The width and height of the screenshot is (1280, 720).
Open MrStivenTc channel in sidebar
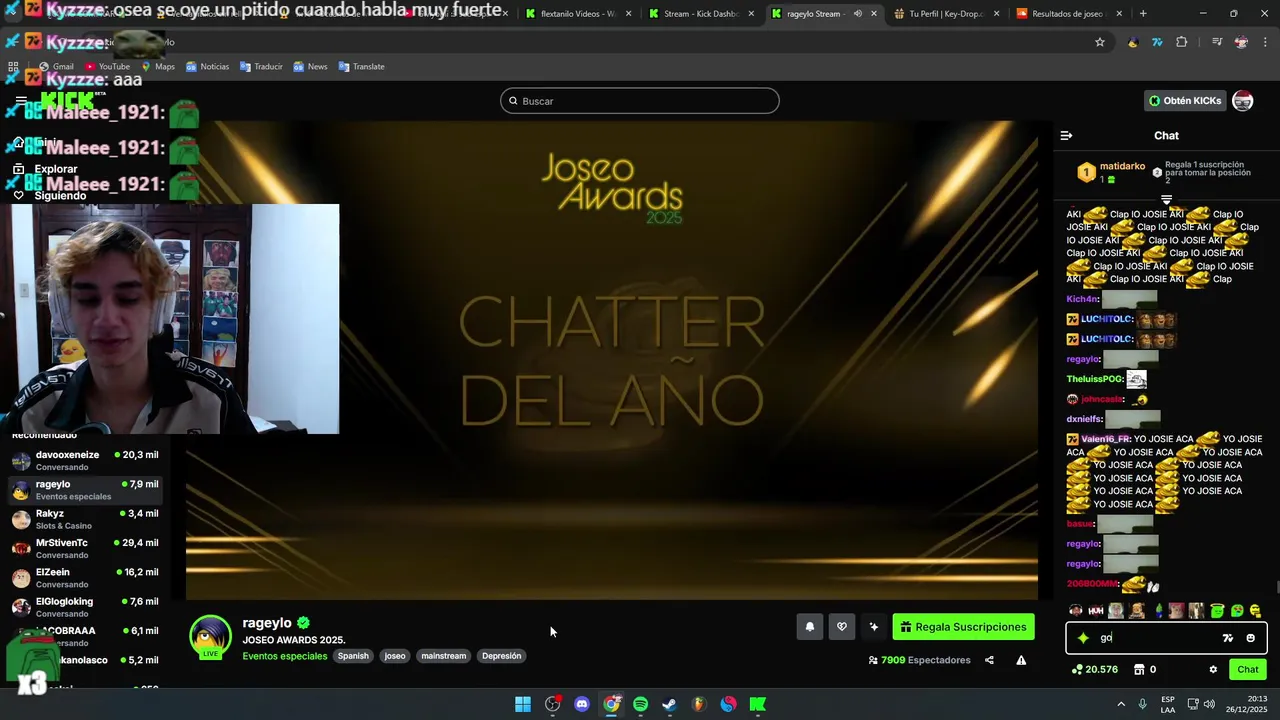85,548
